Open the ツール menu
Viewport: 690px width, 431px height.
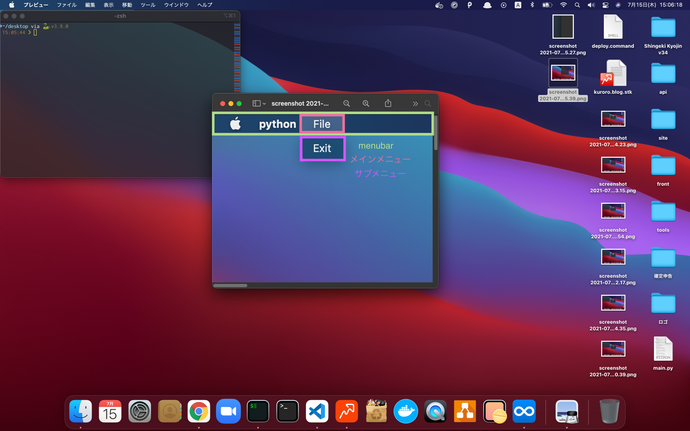coord(148,5)
